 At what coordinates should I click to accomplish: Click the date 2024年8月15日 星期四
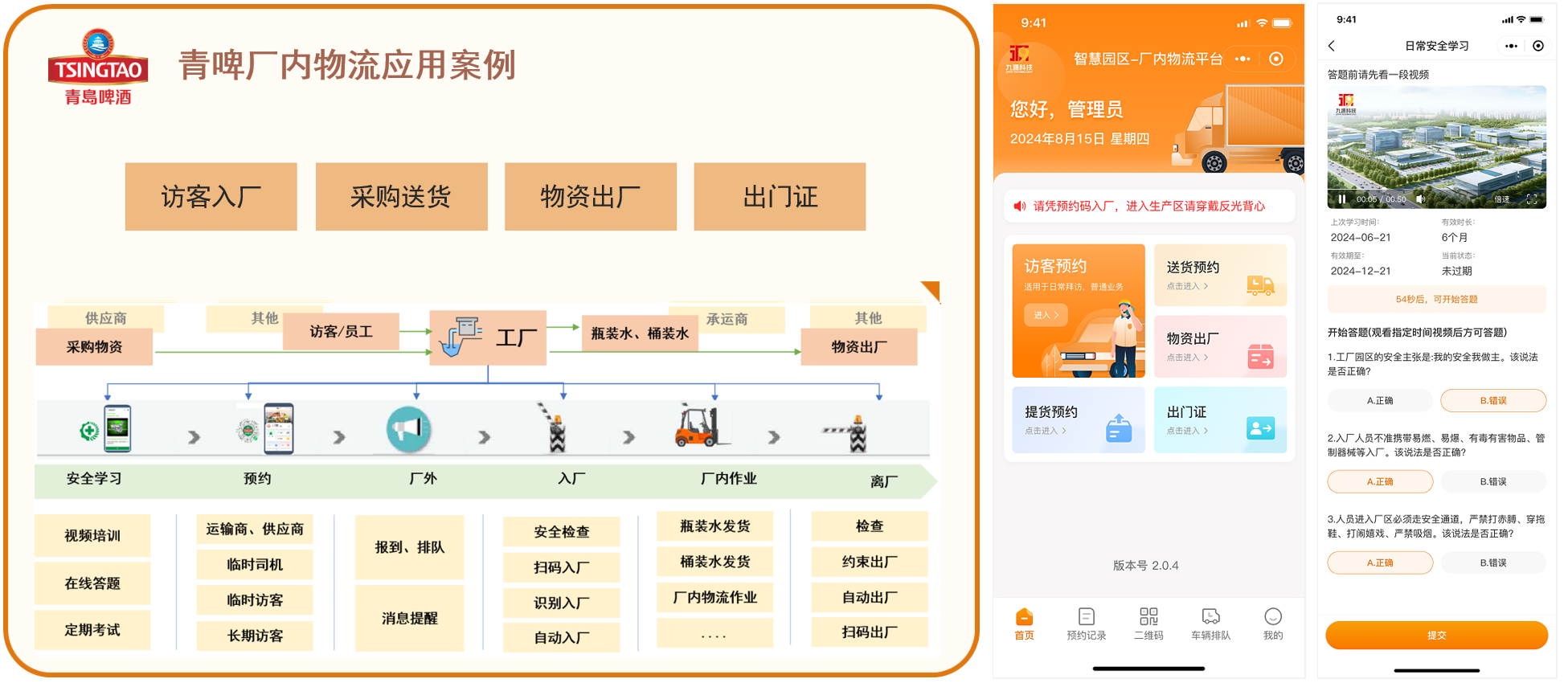tap(1079, 139)
